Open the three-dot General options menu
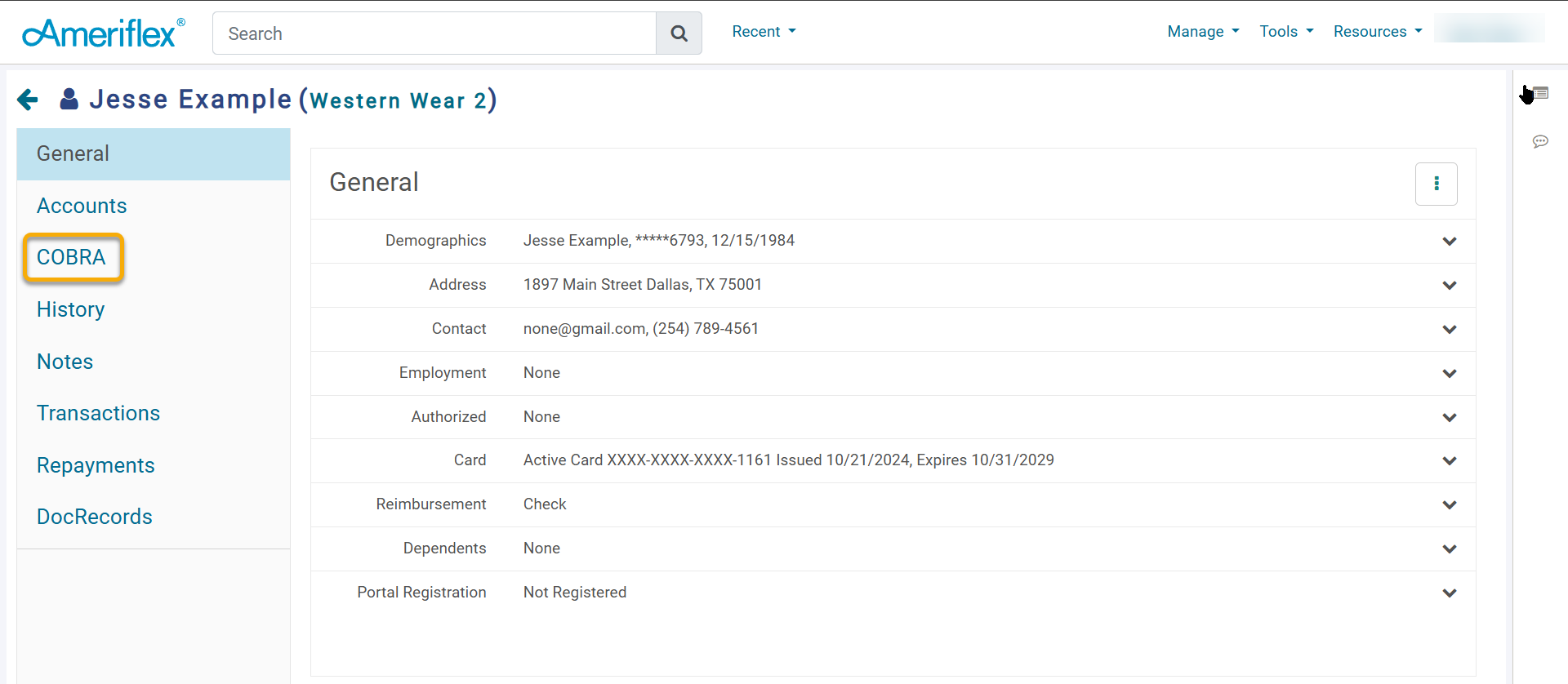Image resolution: width=1568 pixels, height=684 pixels. pos(1436,184)
